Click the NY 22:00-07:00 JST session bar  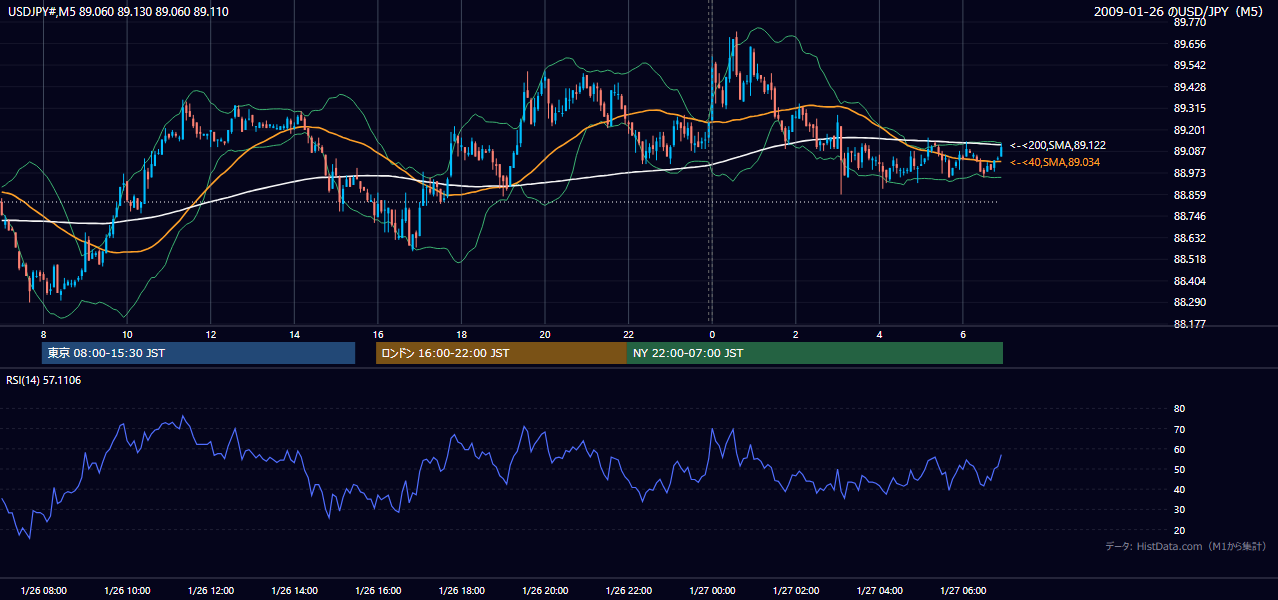(x=815, y=353)
